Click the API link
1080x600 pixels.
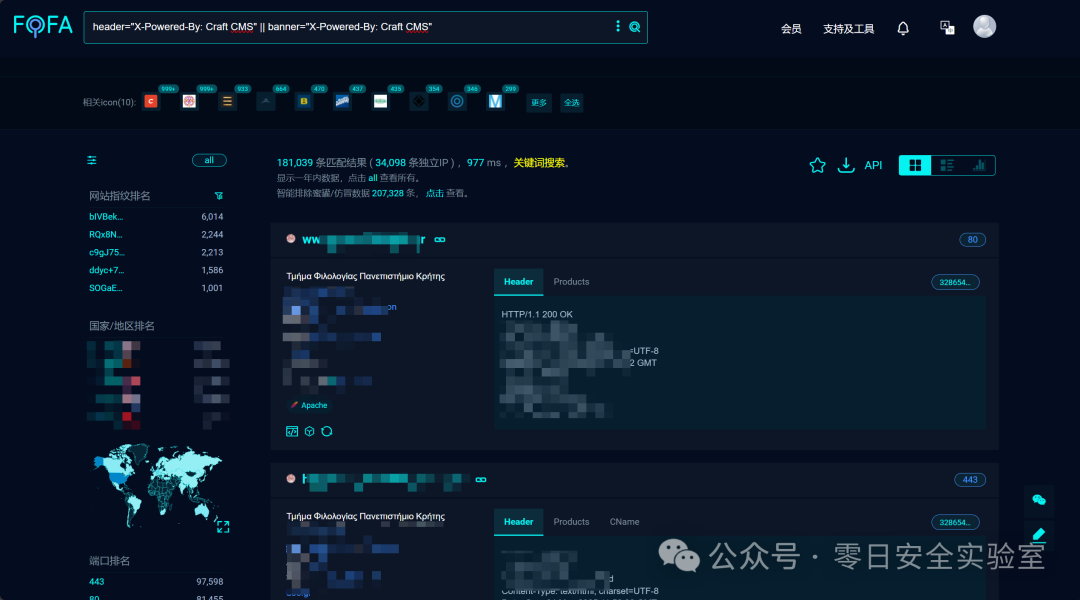click(873, 165)
